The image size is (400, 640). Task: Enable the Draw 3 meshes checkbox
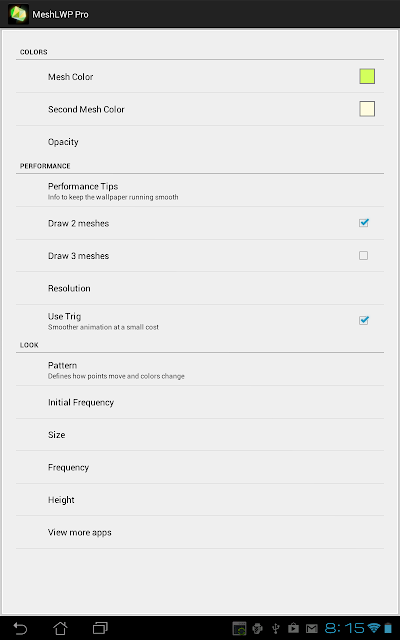tap(363, 256)
